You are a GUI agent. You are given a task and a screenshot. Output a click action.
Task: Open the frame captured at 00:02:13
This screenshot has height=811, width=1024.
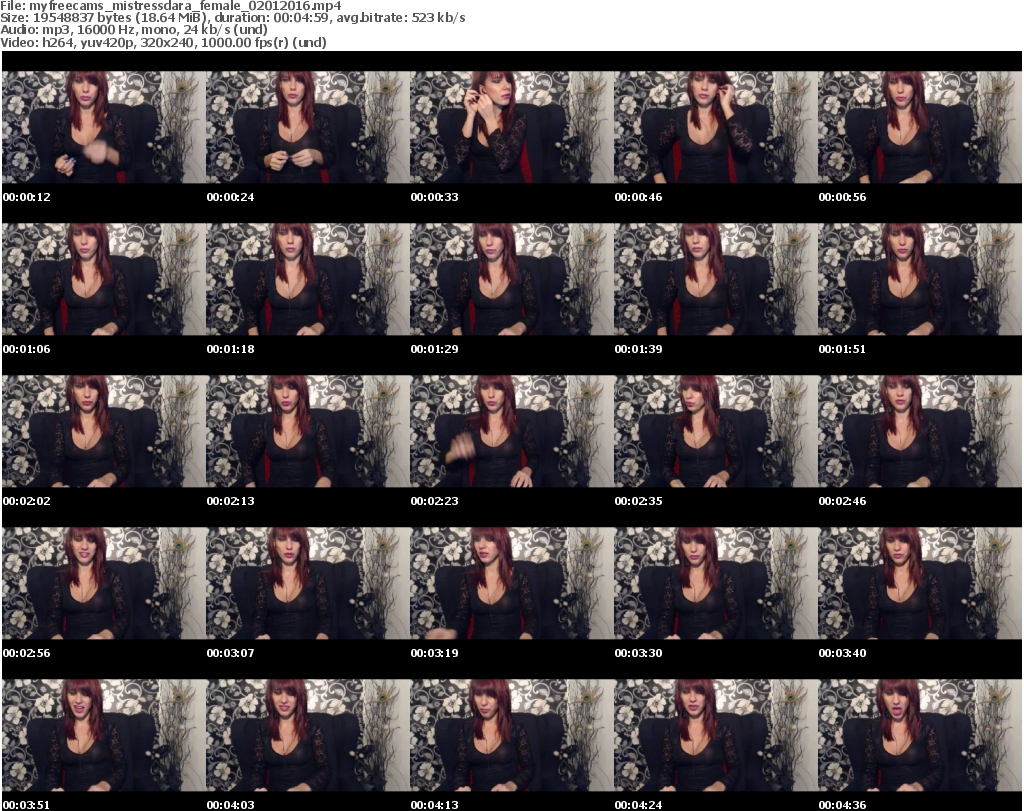click(308, 432)
